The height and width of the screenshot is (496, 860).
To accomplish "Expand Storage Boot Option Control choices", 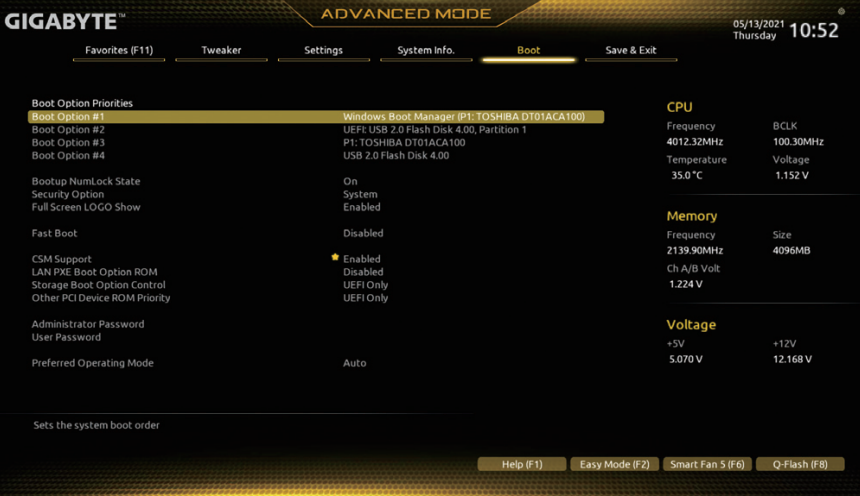I will 365,285.
